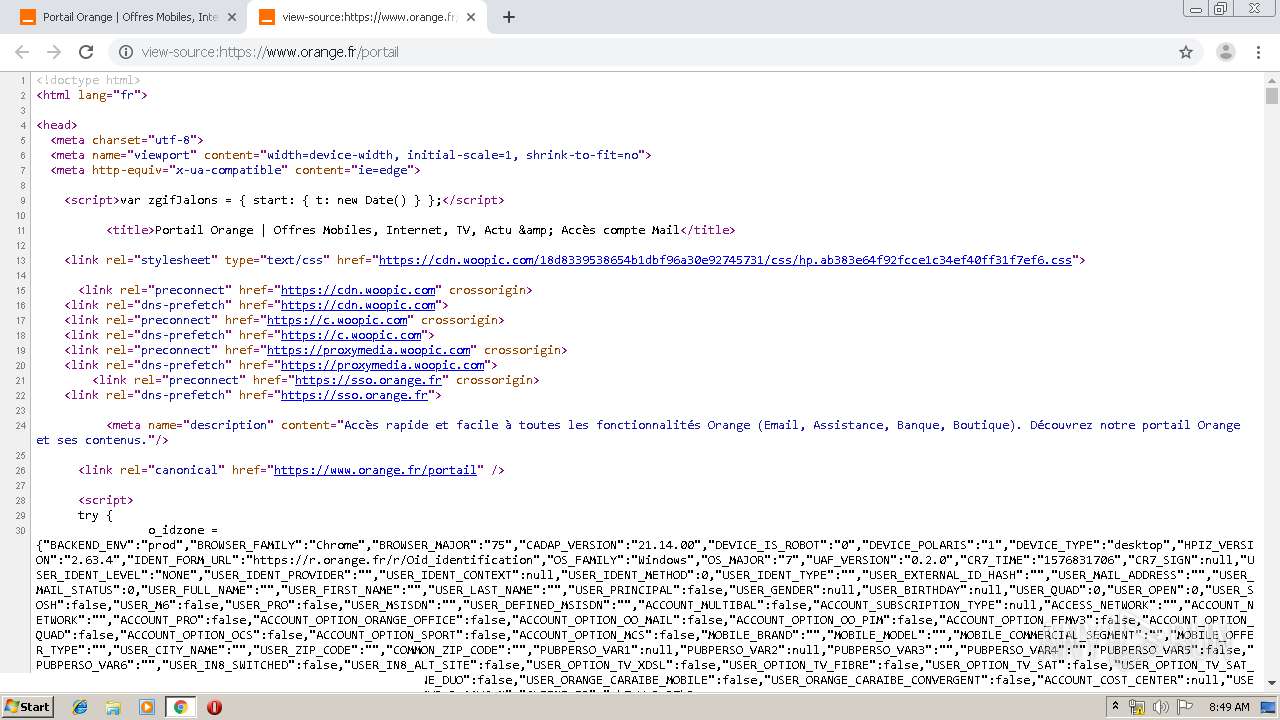Switch to the Portail Orange tab
This screenshot has height=720, width=1280.
tap(127, 17)
